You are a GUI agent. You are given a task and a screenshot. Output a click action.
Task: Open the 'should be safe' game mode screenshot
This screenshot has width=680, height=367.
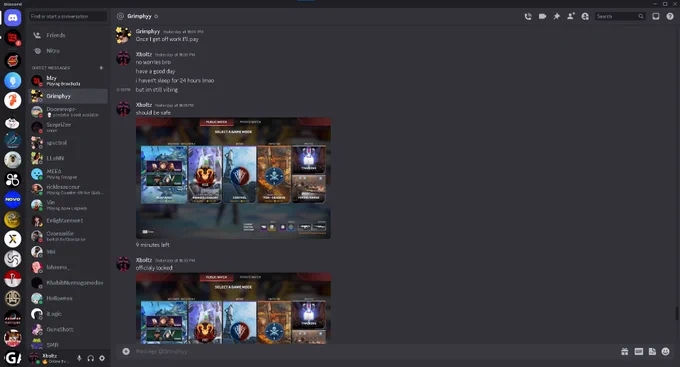point(233,178)
